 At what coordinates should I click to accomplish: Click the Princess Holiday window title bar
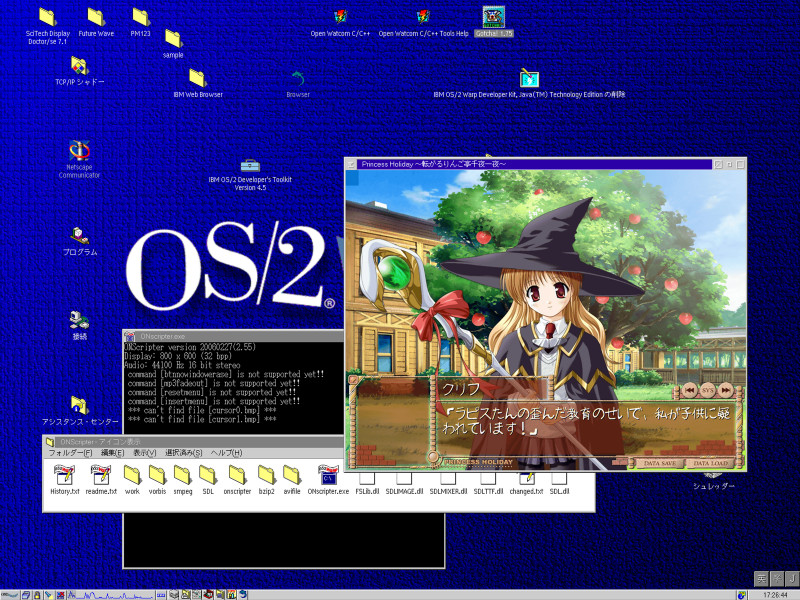tap(534, 164)
